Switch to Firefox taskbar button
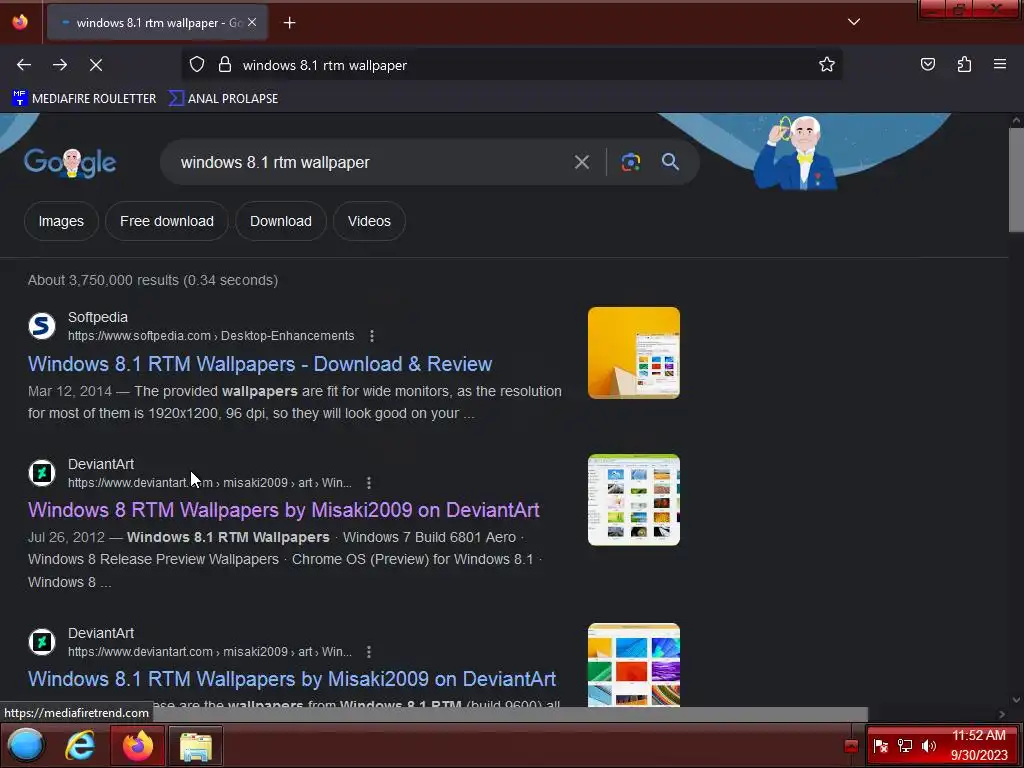Image resolution: width=1024 pixels, height=768 pixels. (138, 745)
